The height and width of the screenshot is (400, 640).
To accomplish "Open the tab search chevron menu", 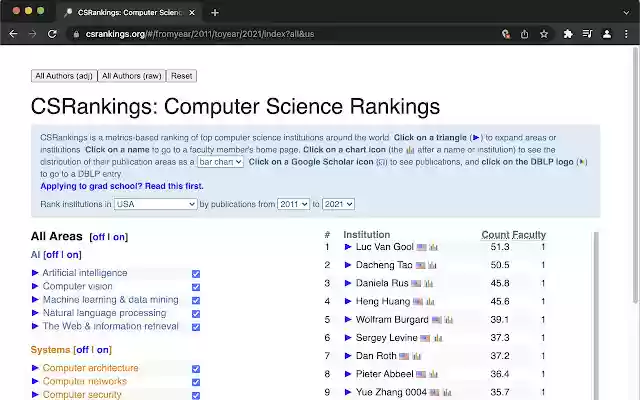I will tap(626, 13).
